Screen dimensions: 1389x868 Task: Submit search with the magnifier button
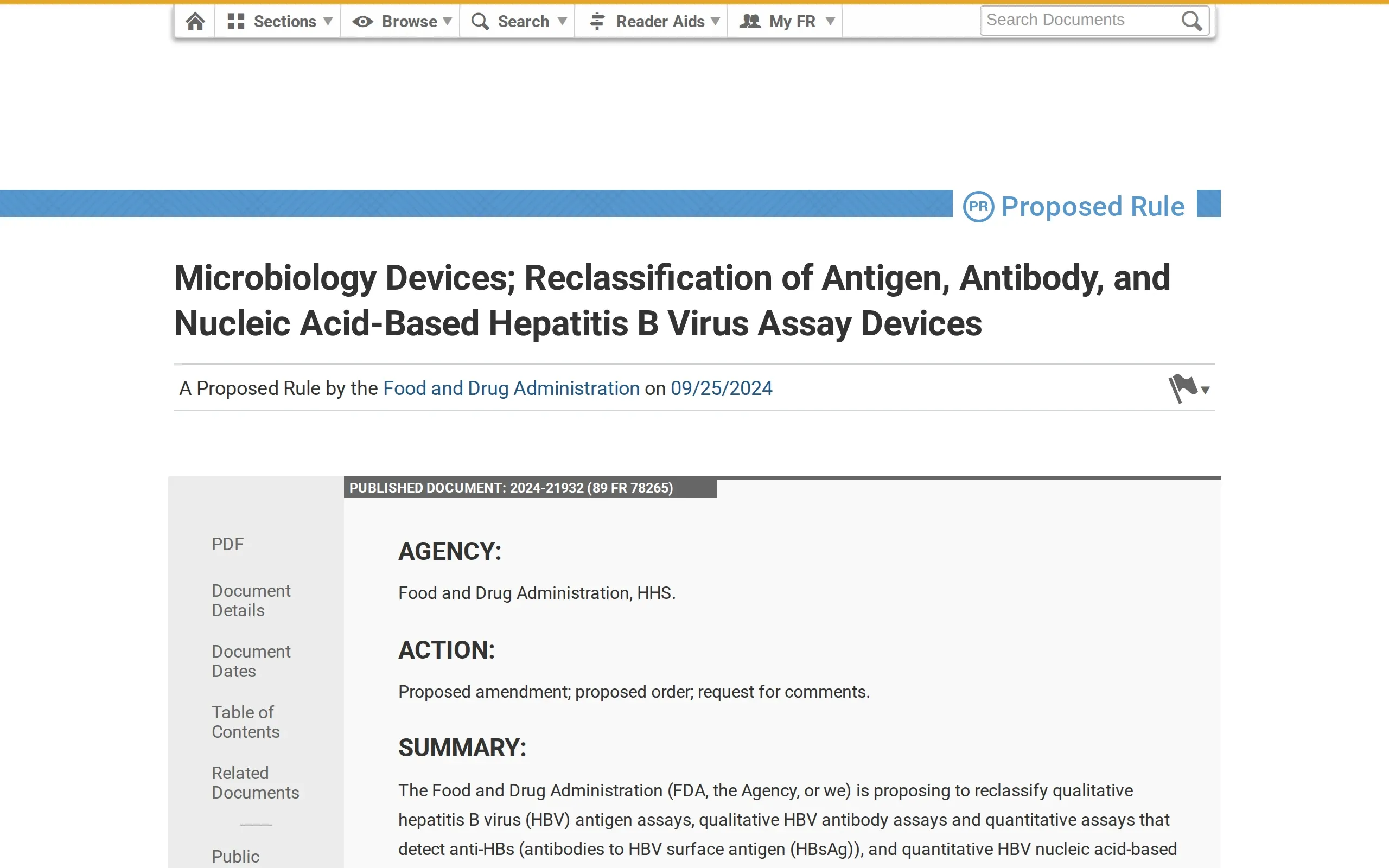click(x=1192, y=21)
